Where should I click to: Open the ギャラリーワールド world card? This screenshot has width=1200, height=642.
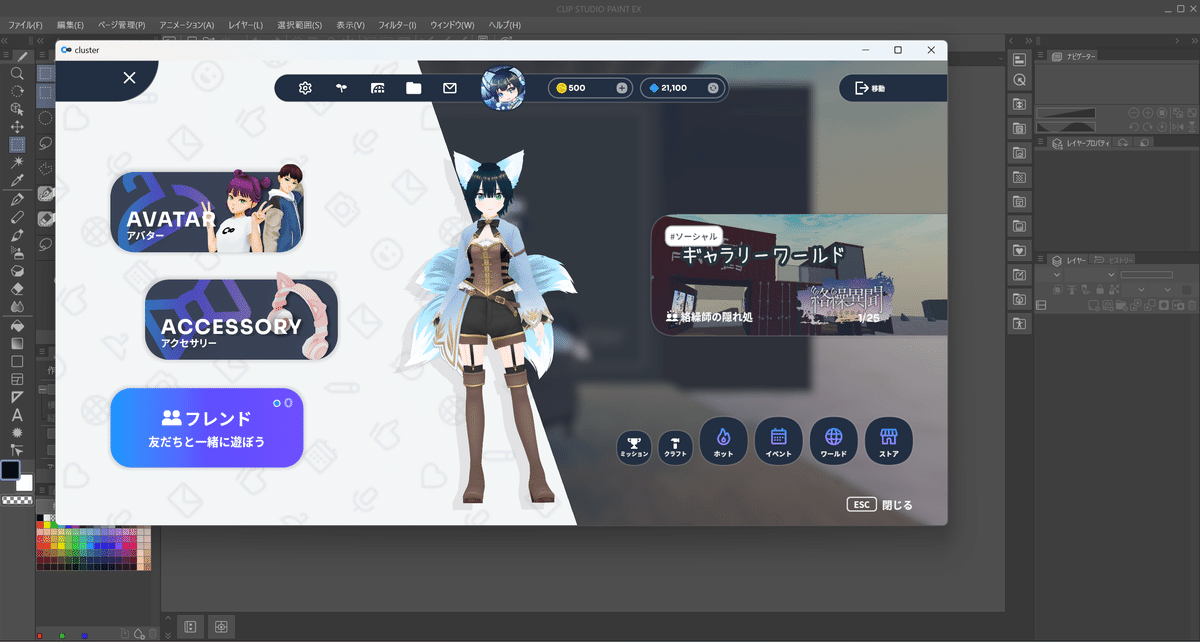[x=800, y=275]
